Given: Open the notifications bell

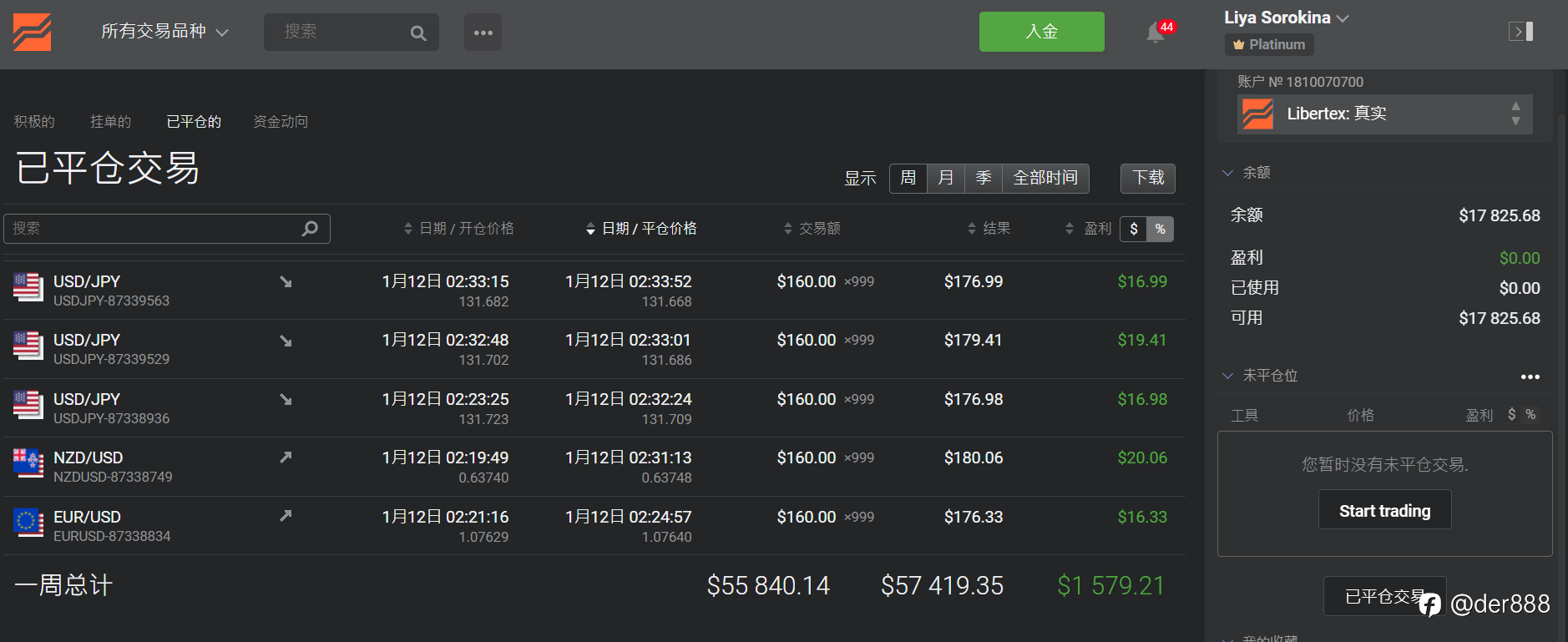Looking at the screenshot, I should [1156, 33].
